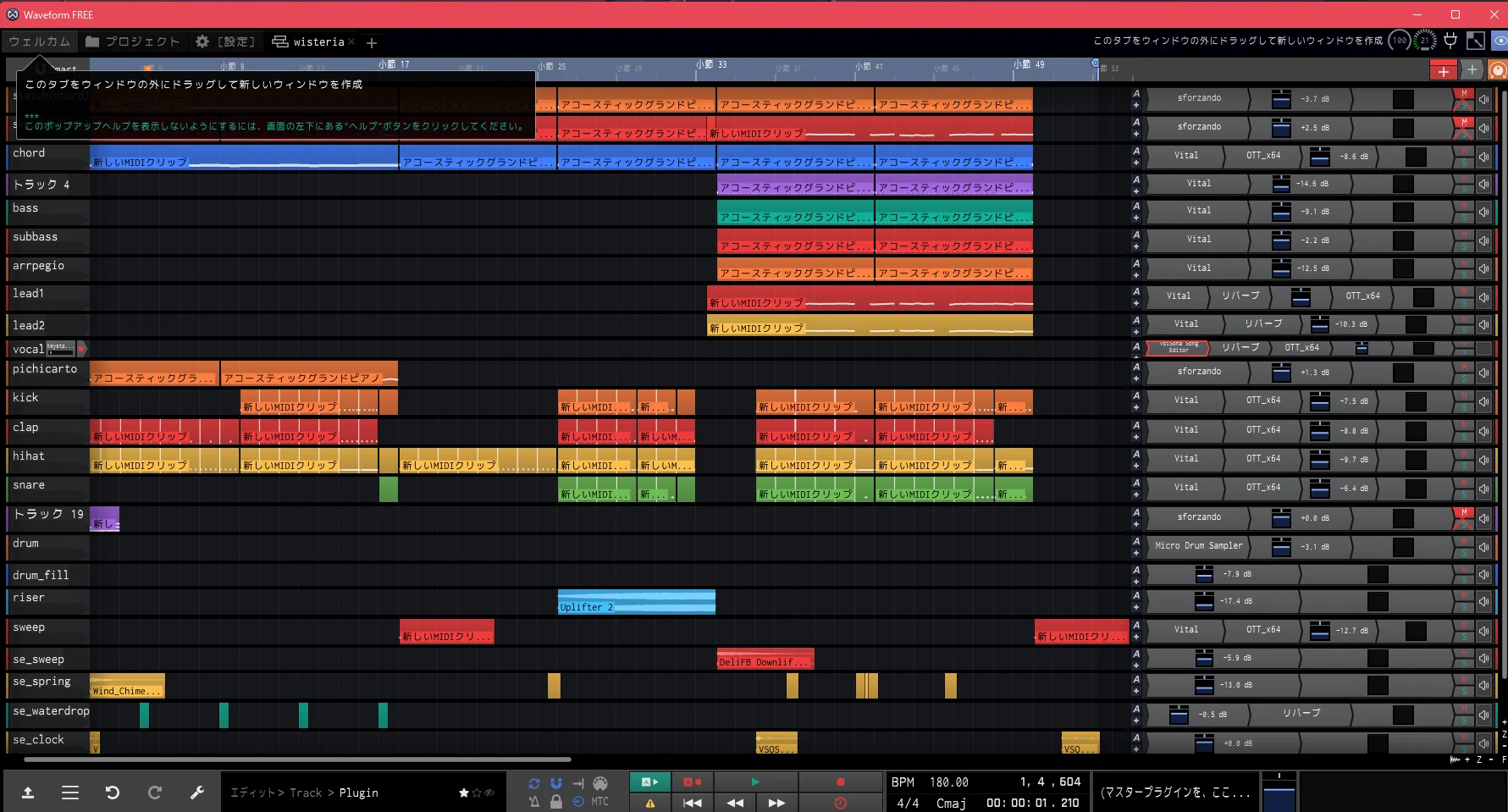Click the red plus add-plugin button
Image resolution: width=1508 pixels, height=812 pixels.
tap(1444, 71)
